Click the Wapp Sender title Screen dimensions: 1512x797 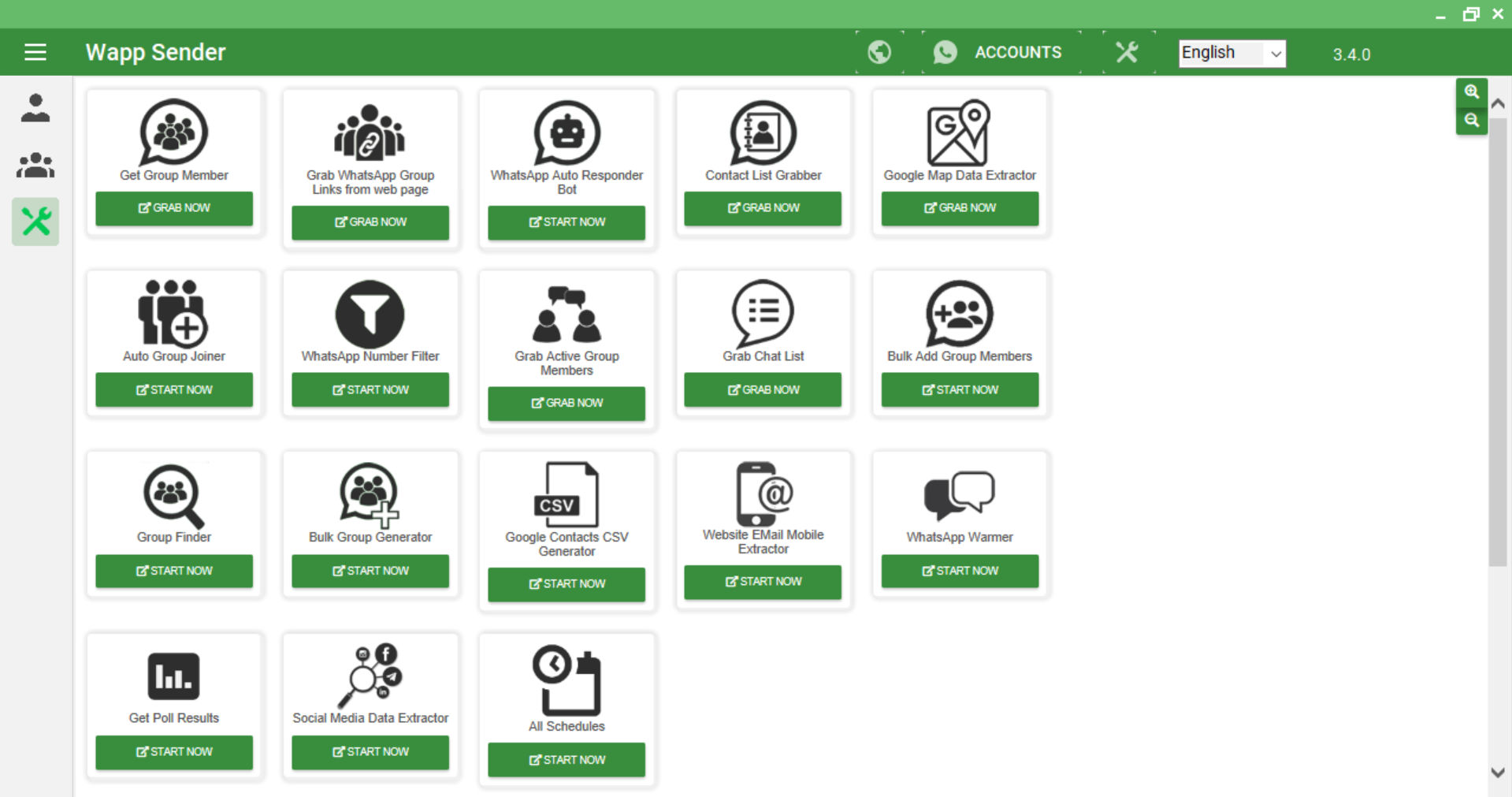155,52
